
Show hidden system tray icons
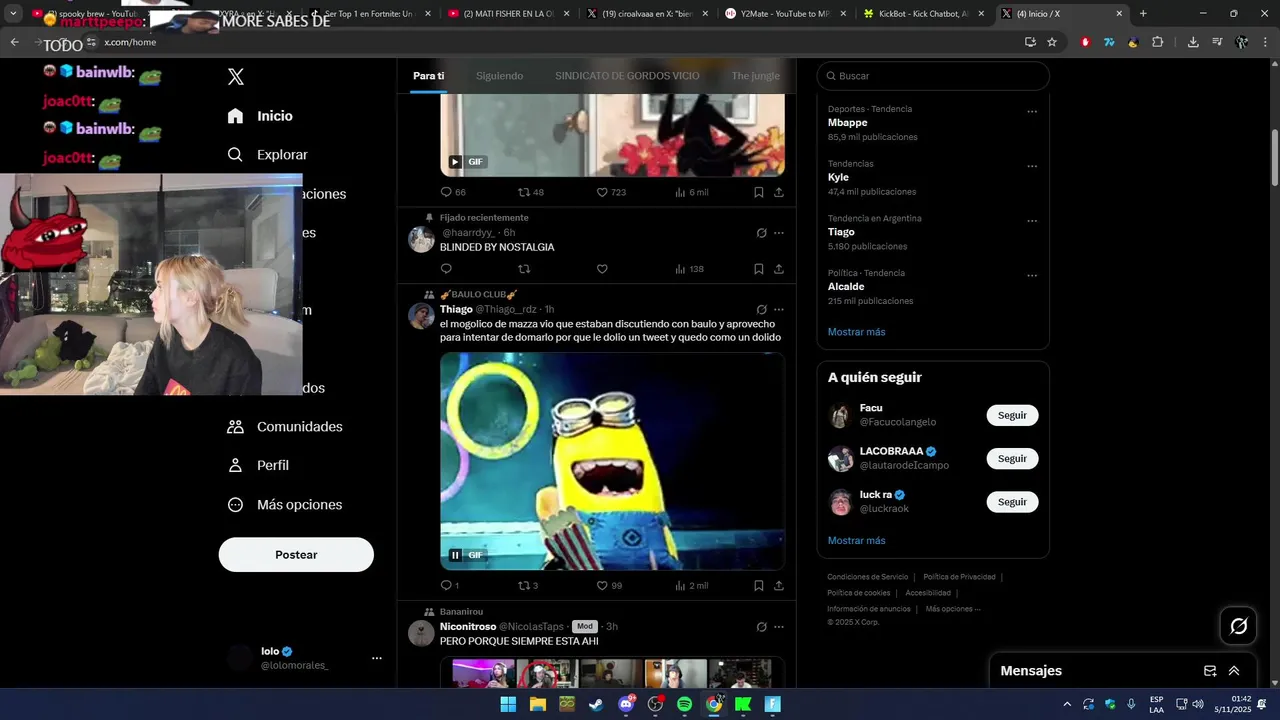[x=1066, y=704]
